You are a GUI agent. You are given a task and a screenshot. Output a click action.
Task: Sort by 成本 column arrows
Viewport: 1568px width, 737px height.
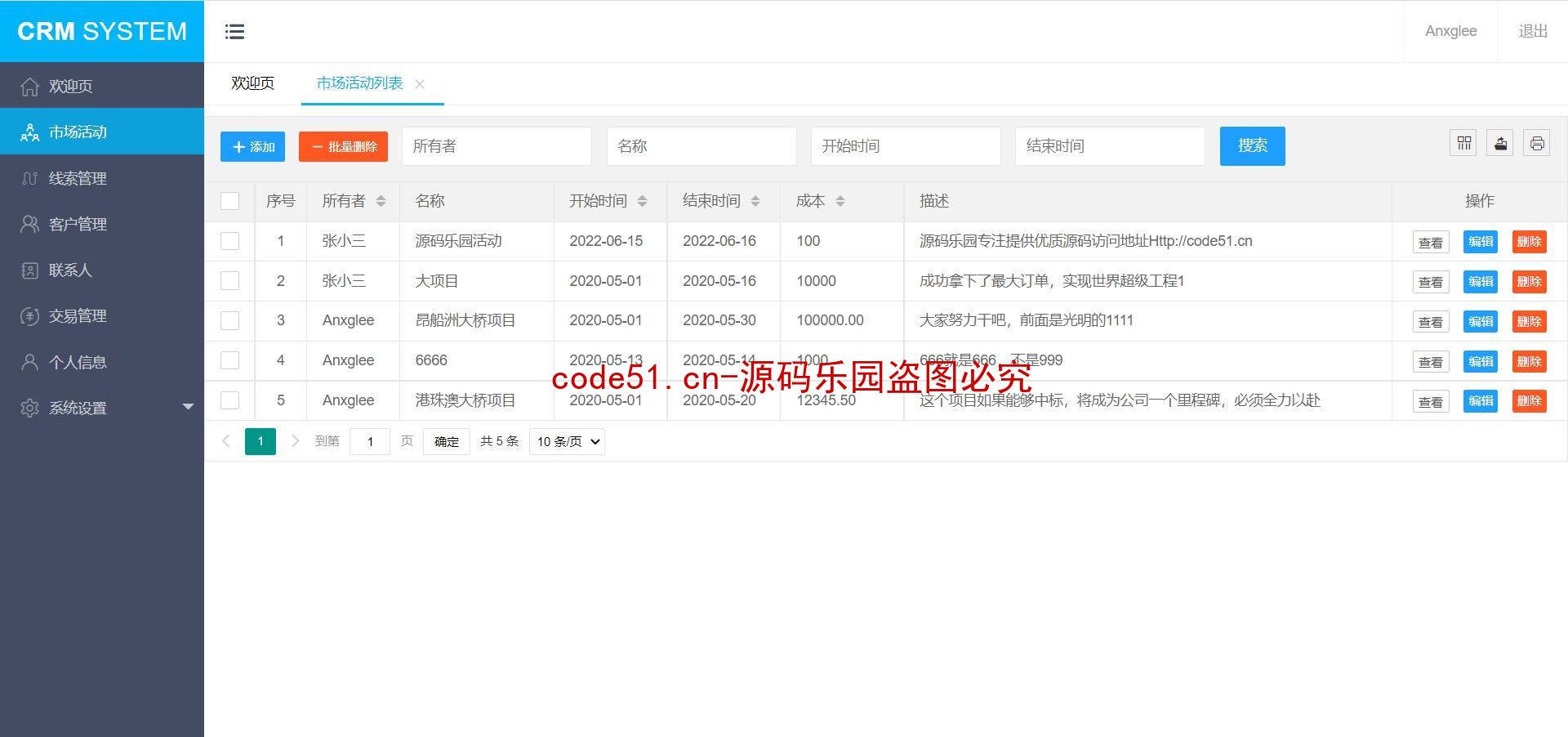pos(840,201)
